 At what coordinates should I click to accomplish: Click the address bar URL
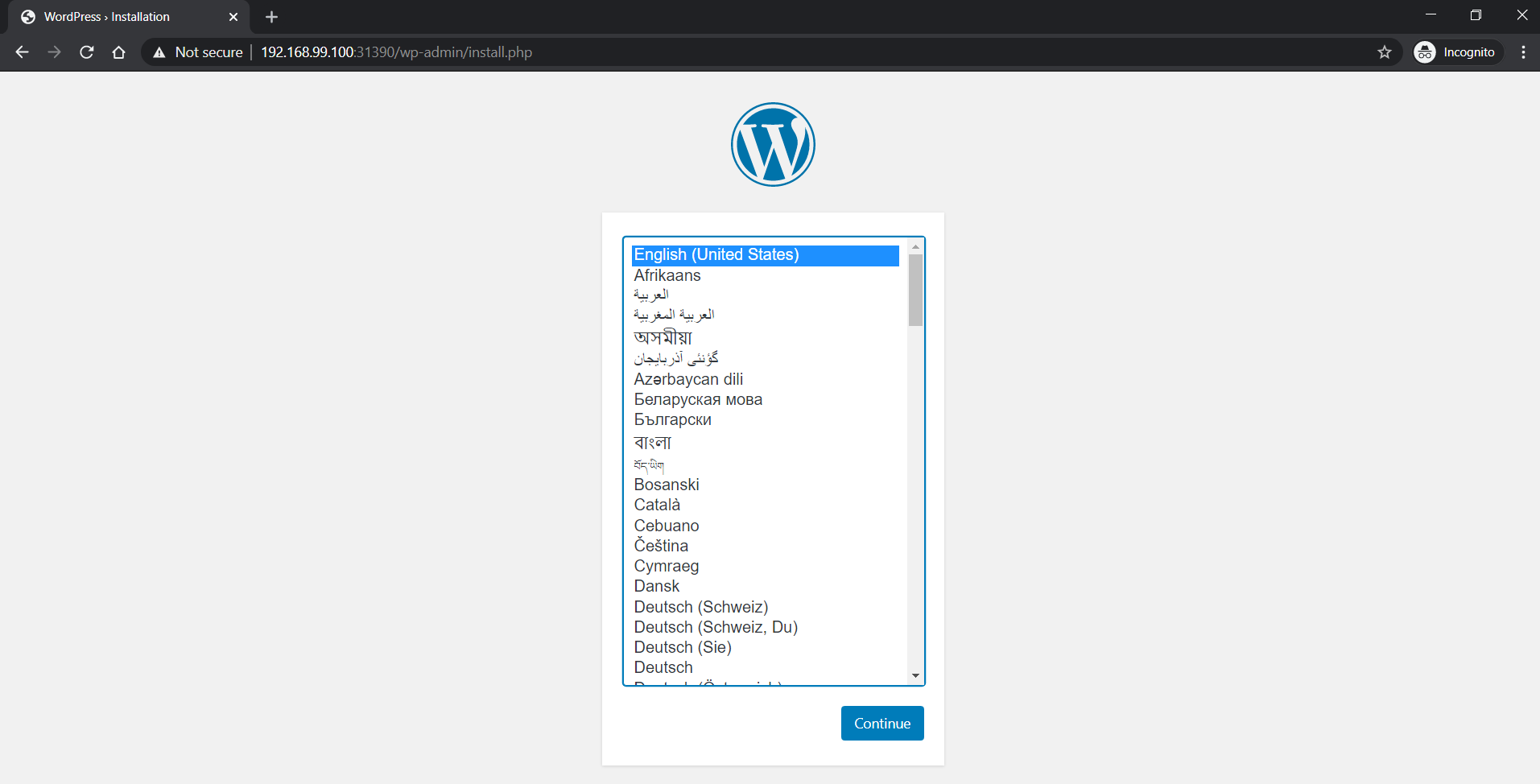coord(396,52)
